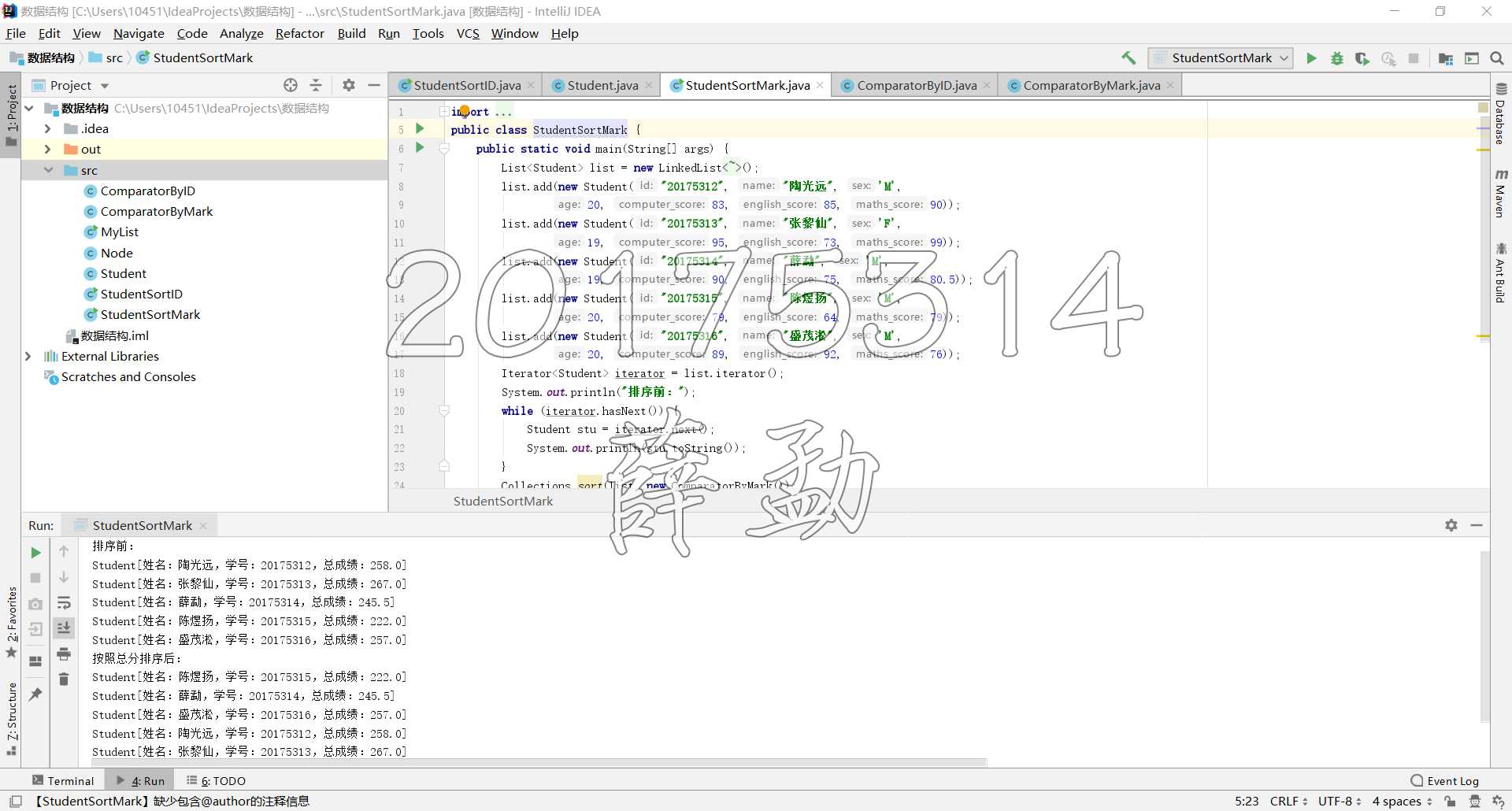The image size is (1512, 811).
Task: Switch to StudentSortID.java tab
Action: click(x=467, y=85)
